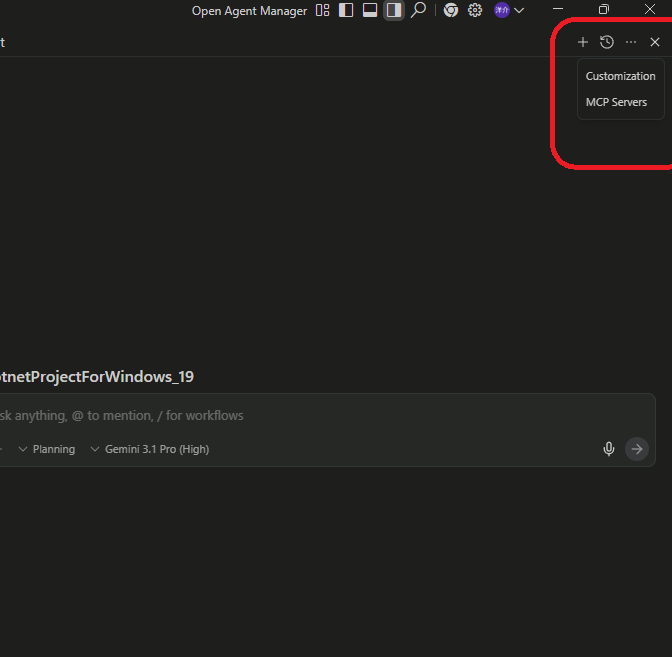Expand the chevron beside the profile avatar

coord(519,11)
